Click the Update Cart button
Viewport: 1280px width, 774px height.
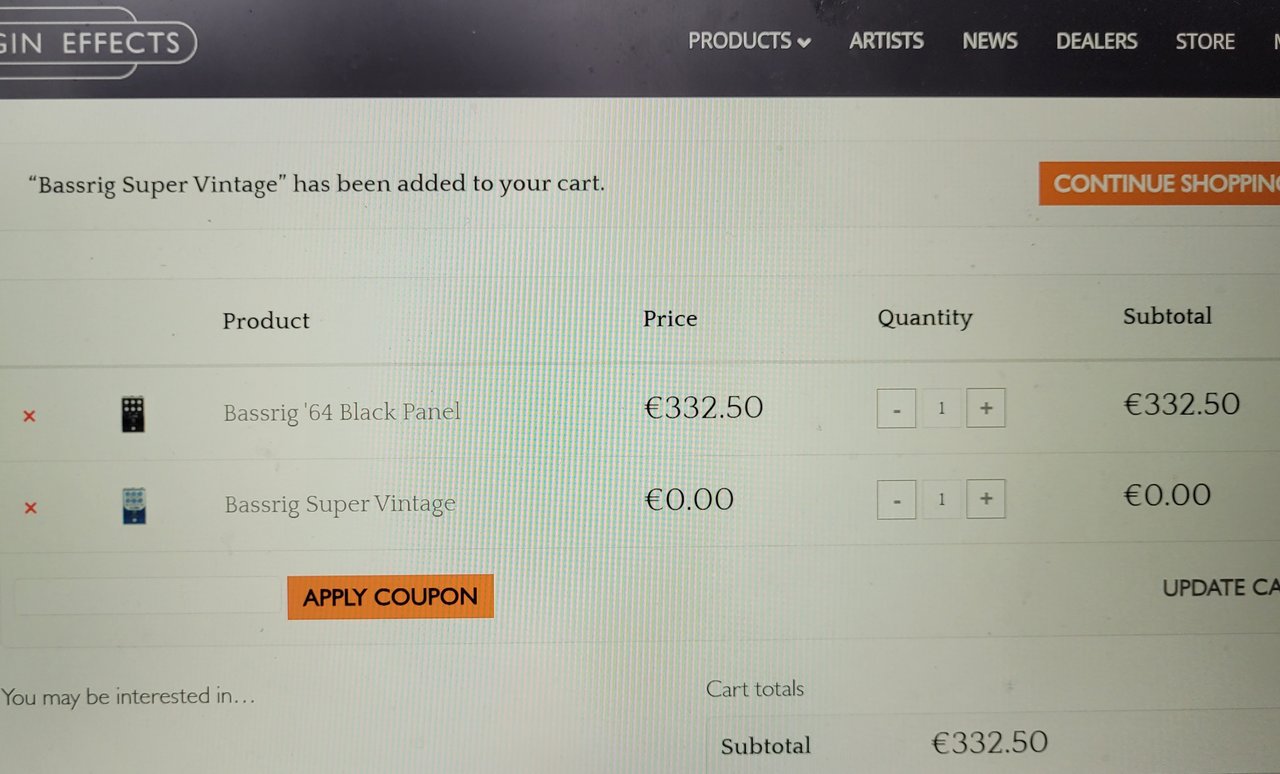click(x=1221, y=588)
